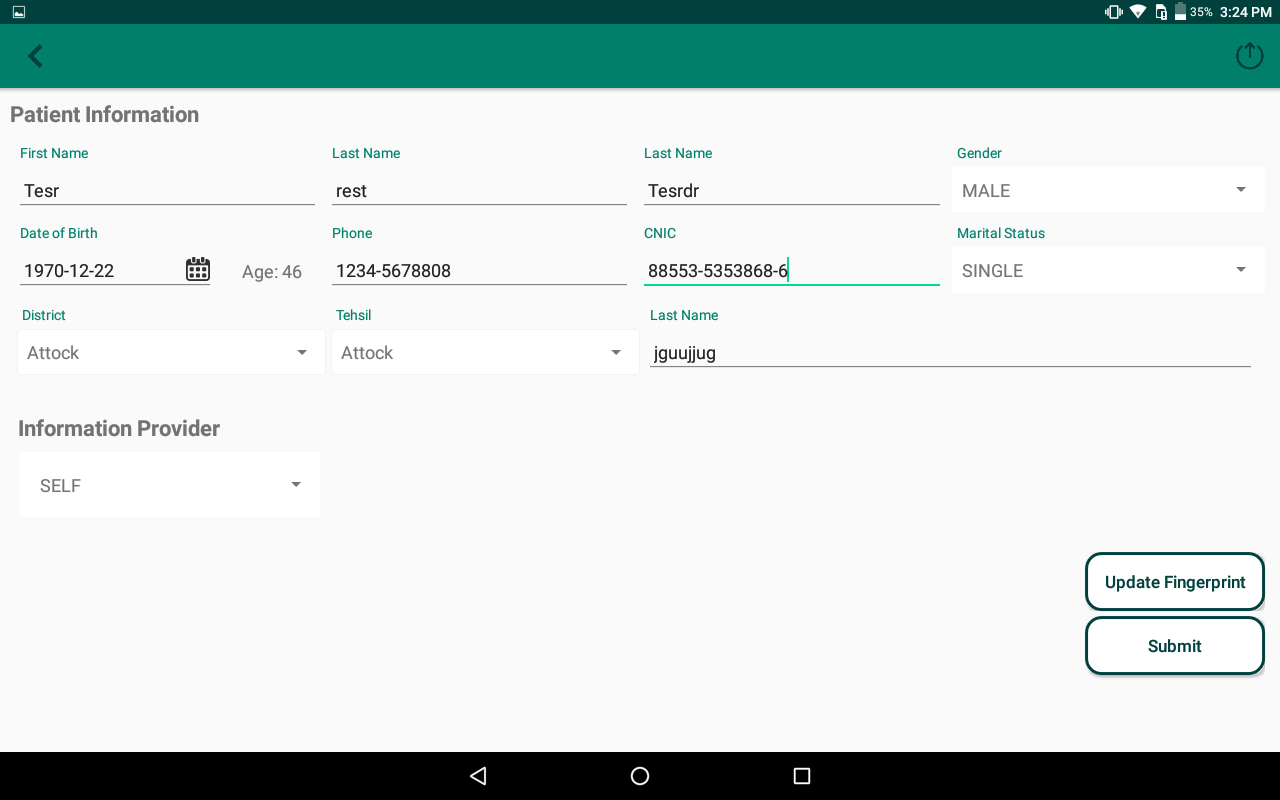Click the Tehsil label
Image resolution: width=1280 pixels, height=800 pixels.
click(x=353, y=315)
